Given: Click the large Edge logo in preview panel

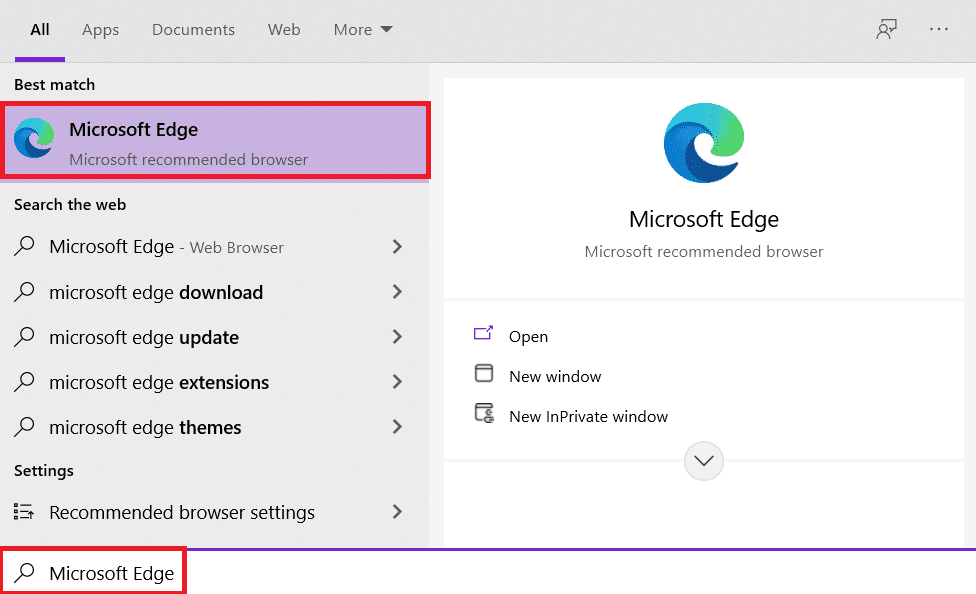Looking at the screenshot, I should pyautogui.click(x=703, y=143).
